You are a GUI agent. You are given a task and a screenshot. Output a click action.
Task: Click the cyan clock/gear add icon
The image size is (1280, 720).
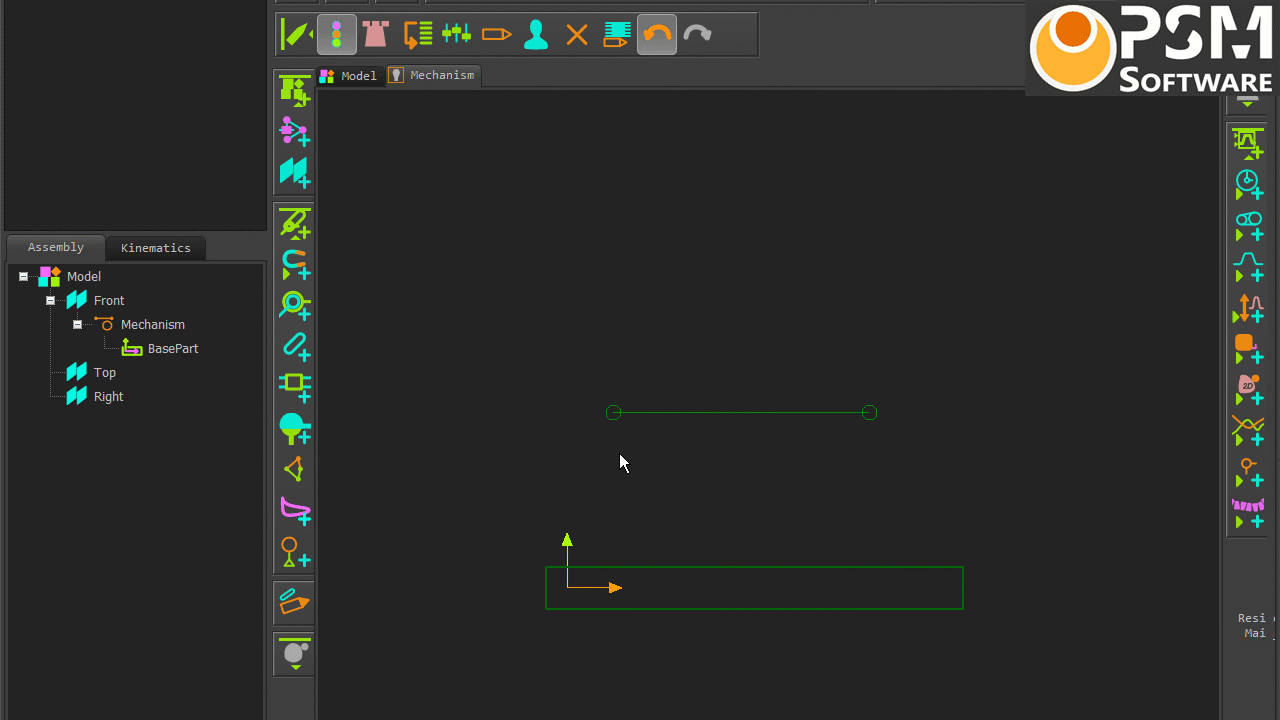pyautogui.click(x=1248, y=185)
